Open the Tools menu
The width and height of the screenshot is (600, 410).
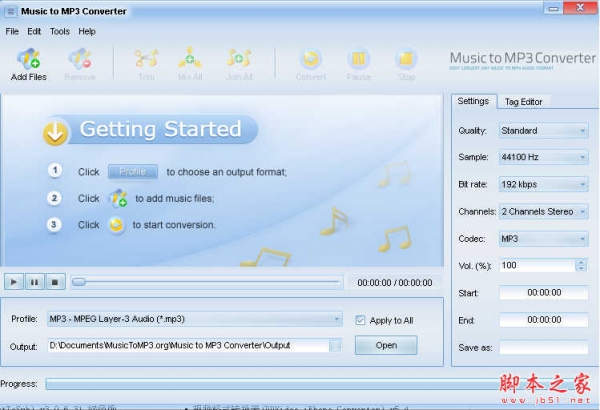click(60, 31)
